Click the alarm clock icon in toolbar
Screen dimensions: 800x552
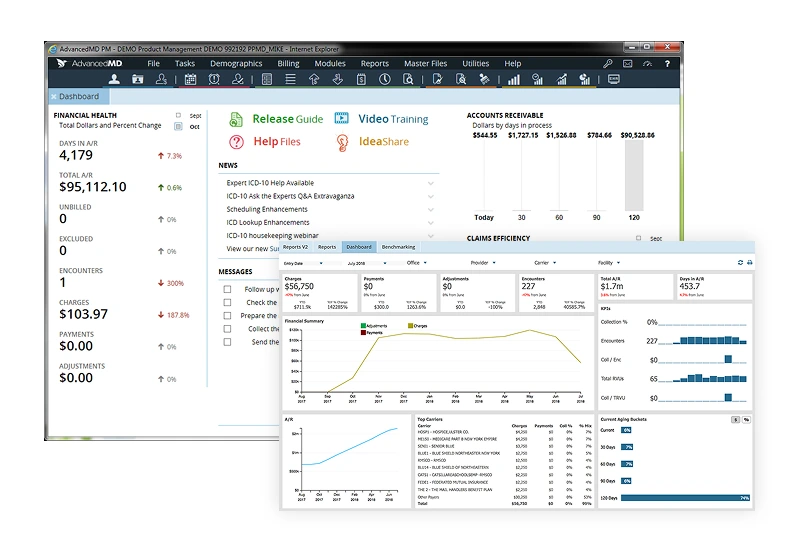click(214, 79)
